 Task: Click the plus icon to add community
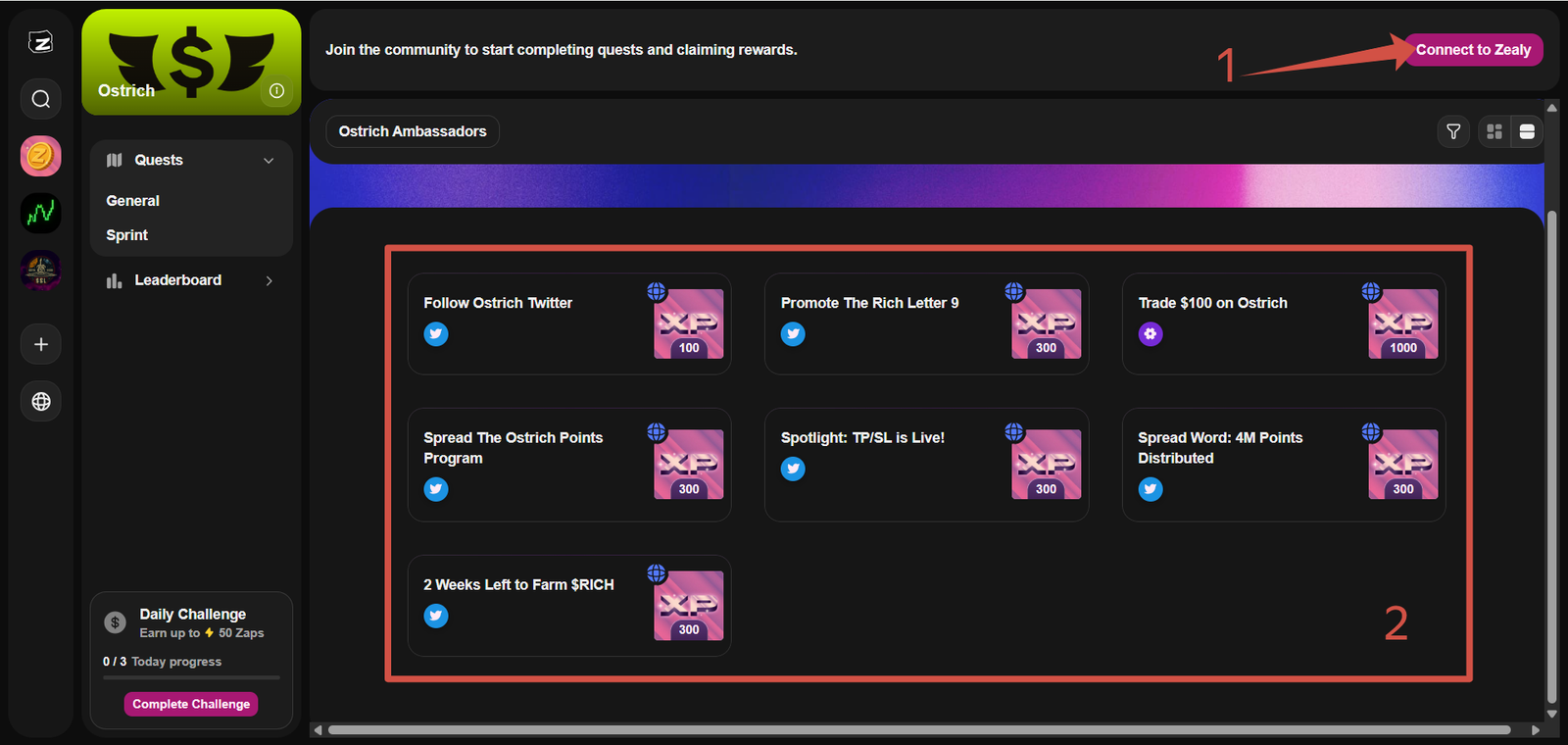point(40,344)
